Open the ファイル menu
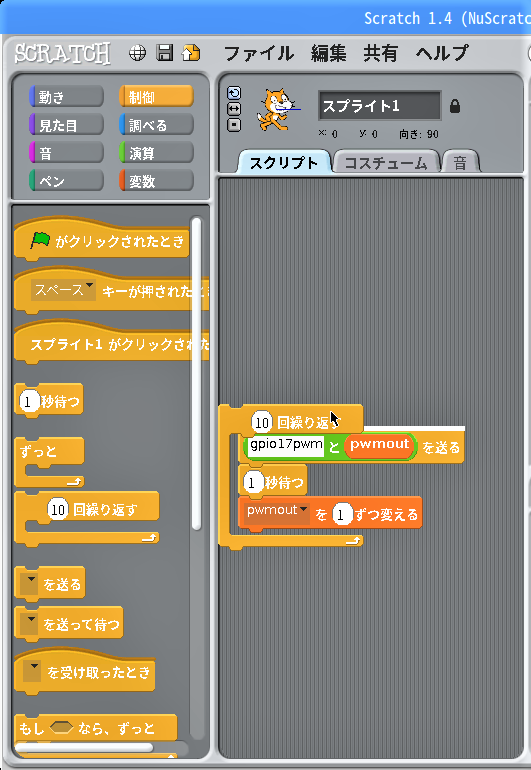This screenshot has height=770, width=531. [x=259, y=53]
